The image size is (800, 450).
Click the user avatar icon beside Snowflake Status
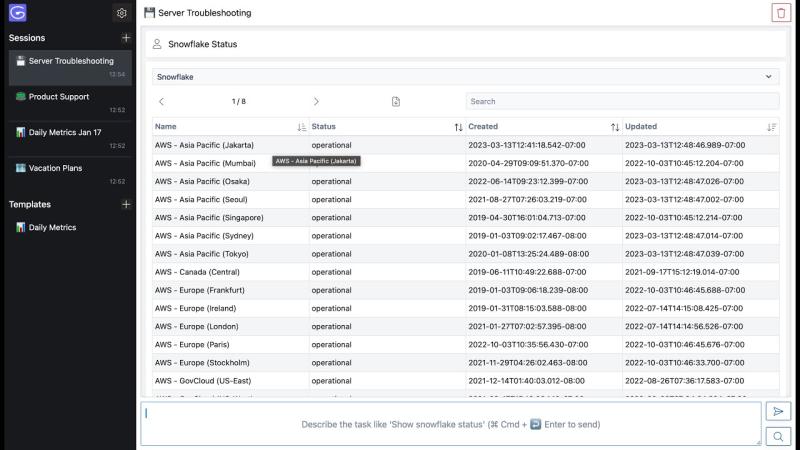157,44
